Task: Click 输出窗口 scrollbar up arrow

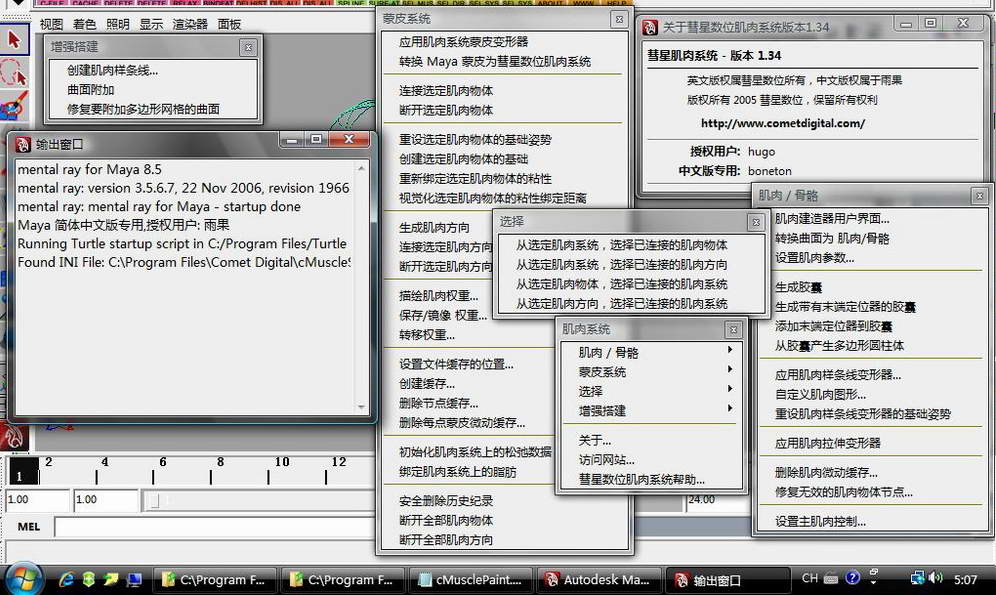Action: point(361,168)
